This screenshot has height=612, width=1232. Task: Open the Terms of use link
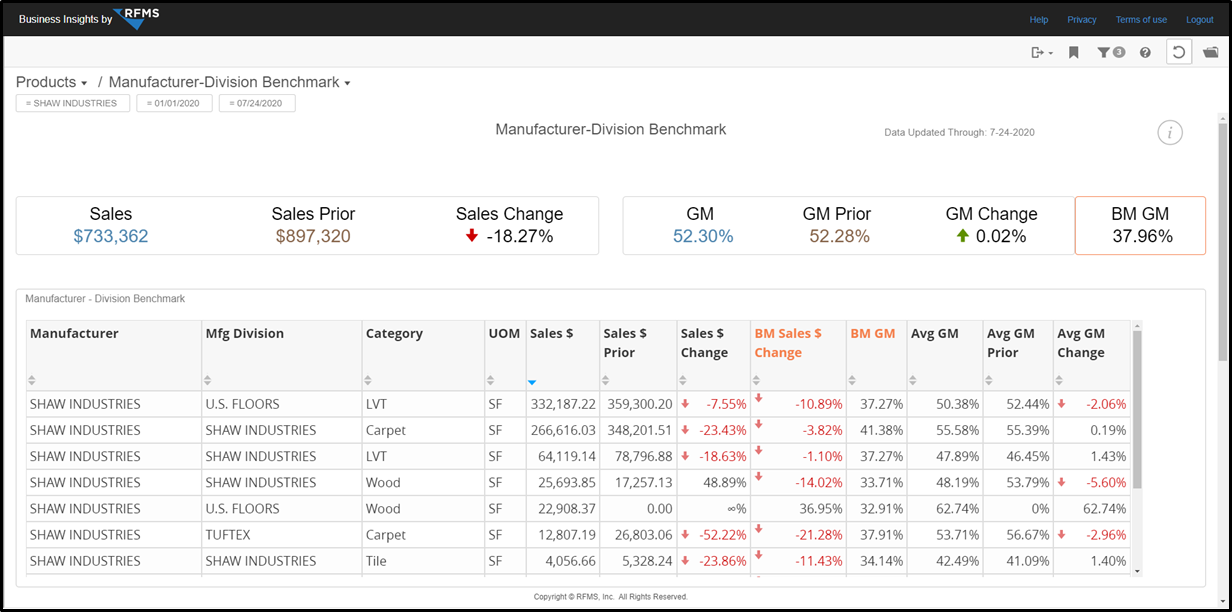pos(1141,20)
